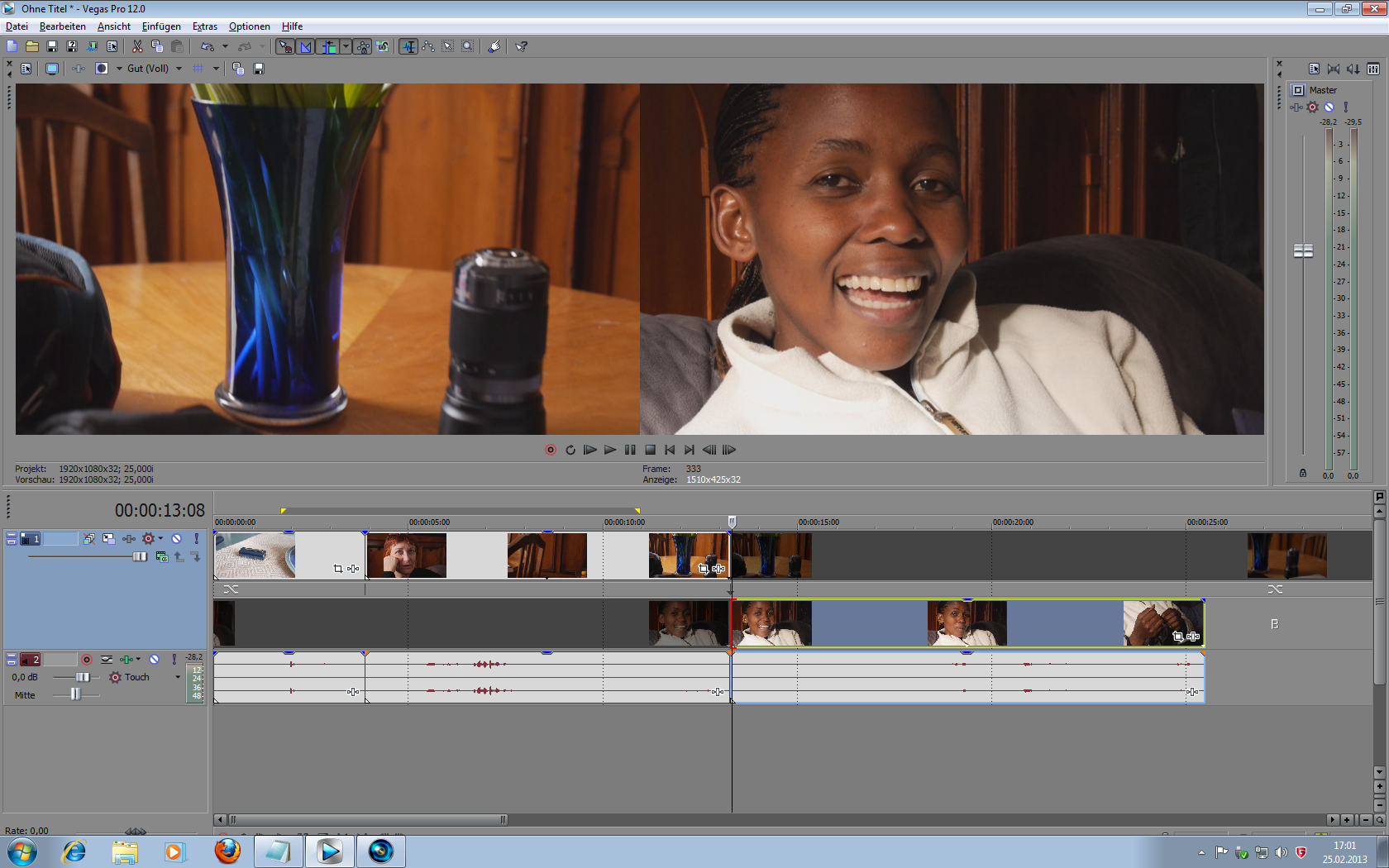The height and width of the screenshot is (868, 1389).
Task: Open a project with the folder icon
Action: [x=31, y=46]
